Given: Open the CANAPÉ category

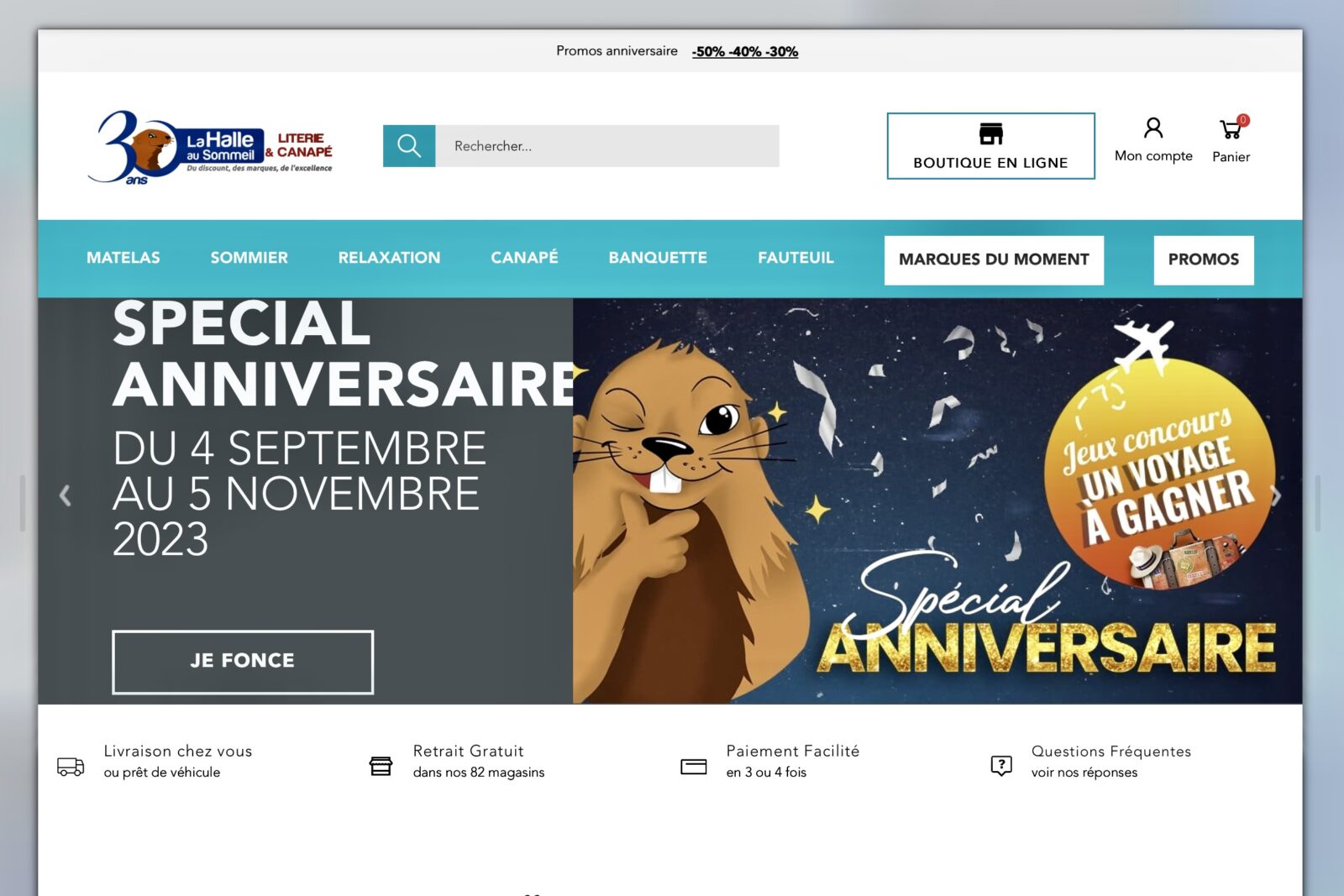Looking at the screenshot, I should coord(524,258).
